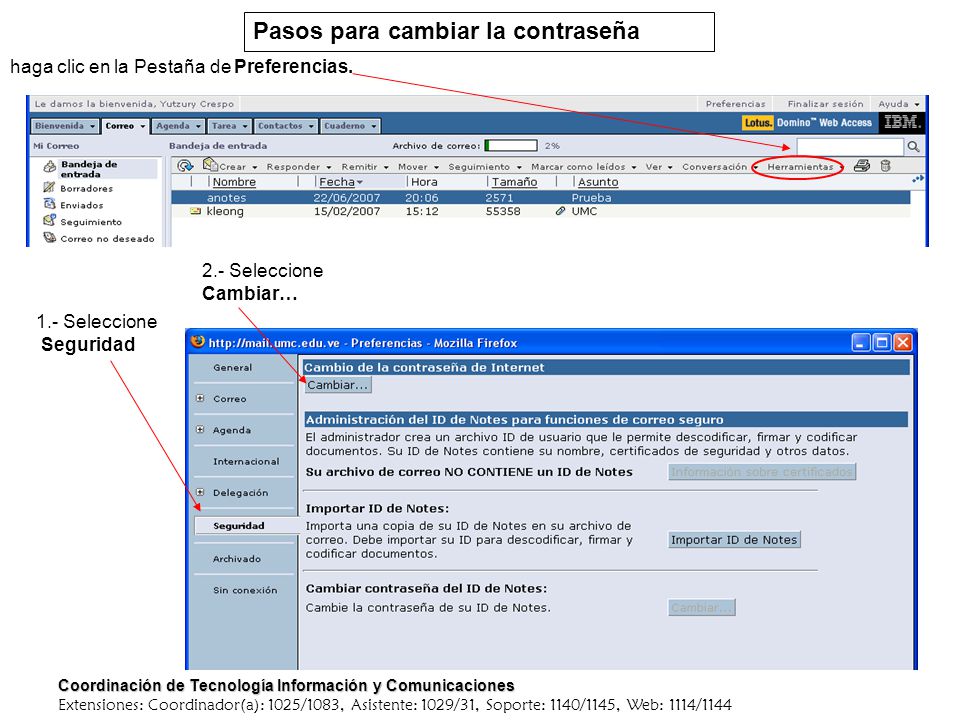Click the mail search input field
Image resolution: width=960 pixels, height=720 pixels.
tap(850, 146)
